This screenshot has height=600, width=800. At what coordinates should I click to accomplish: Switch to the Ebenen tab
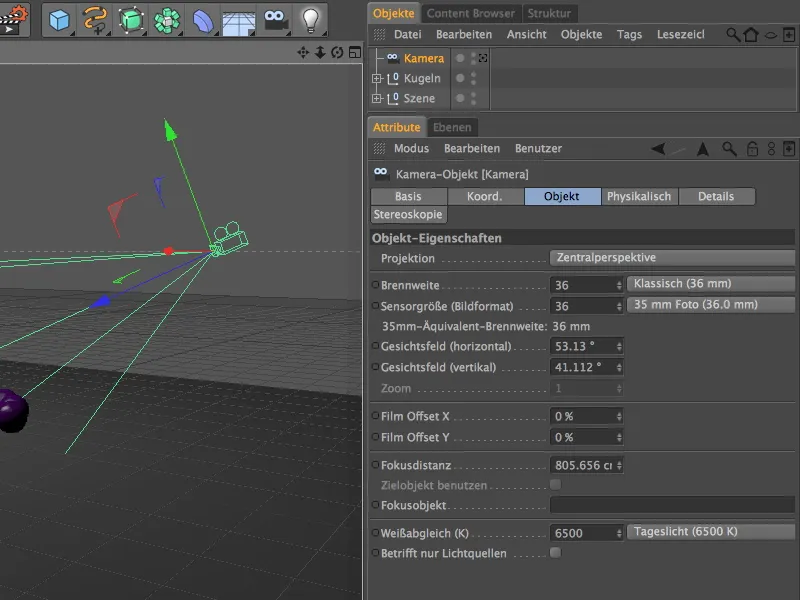[x=452, y=128]
